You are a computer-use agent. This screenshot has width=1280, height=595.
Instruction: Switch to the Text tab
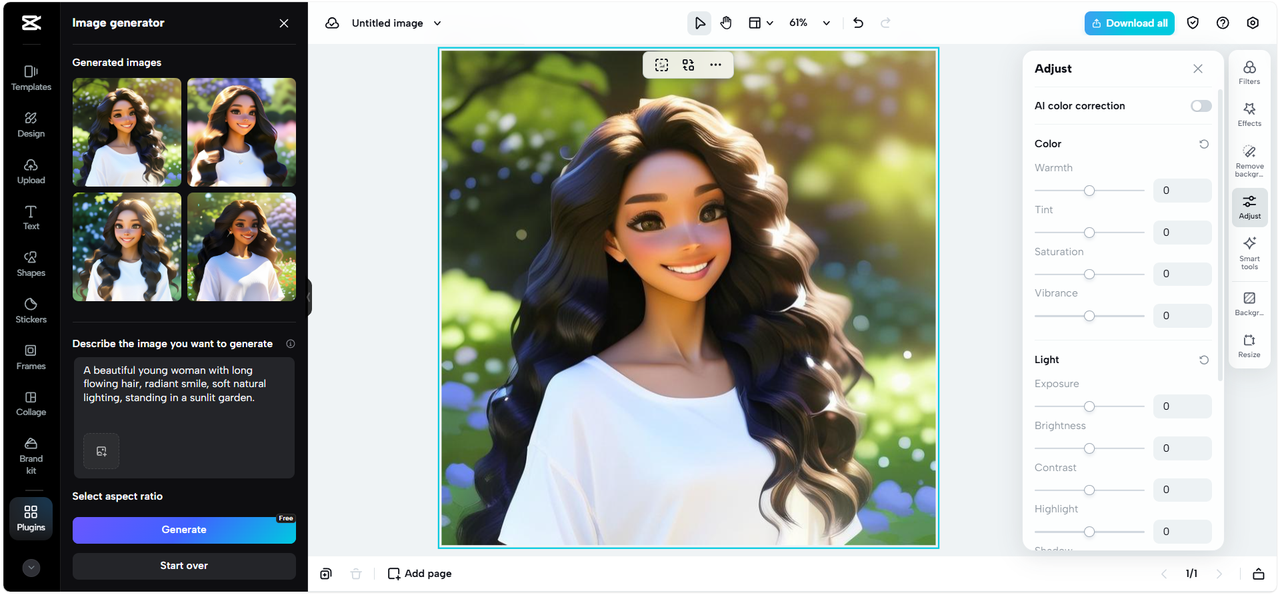[31, 217]
